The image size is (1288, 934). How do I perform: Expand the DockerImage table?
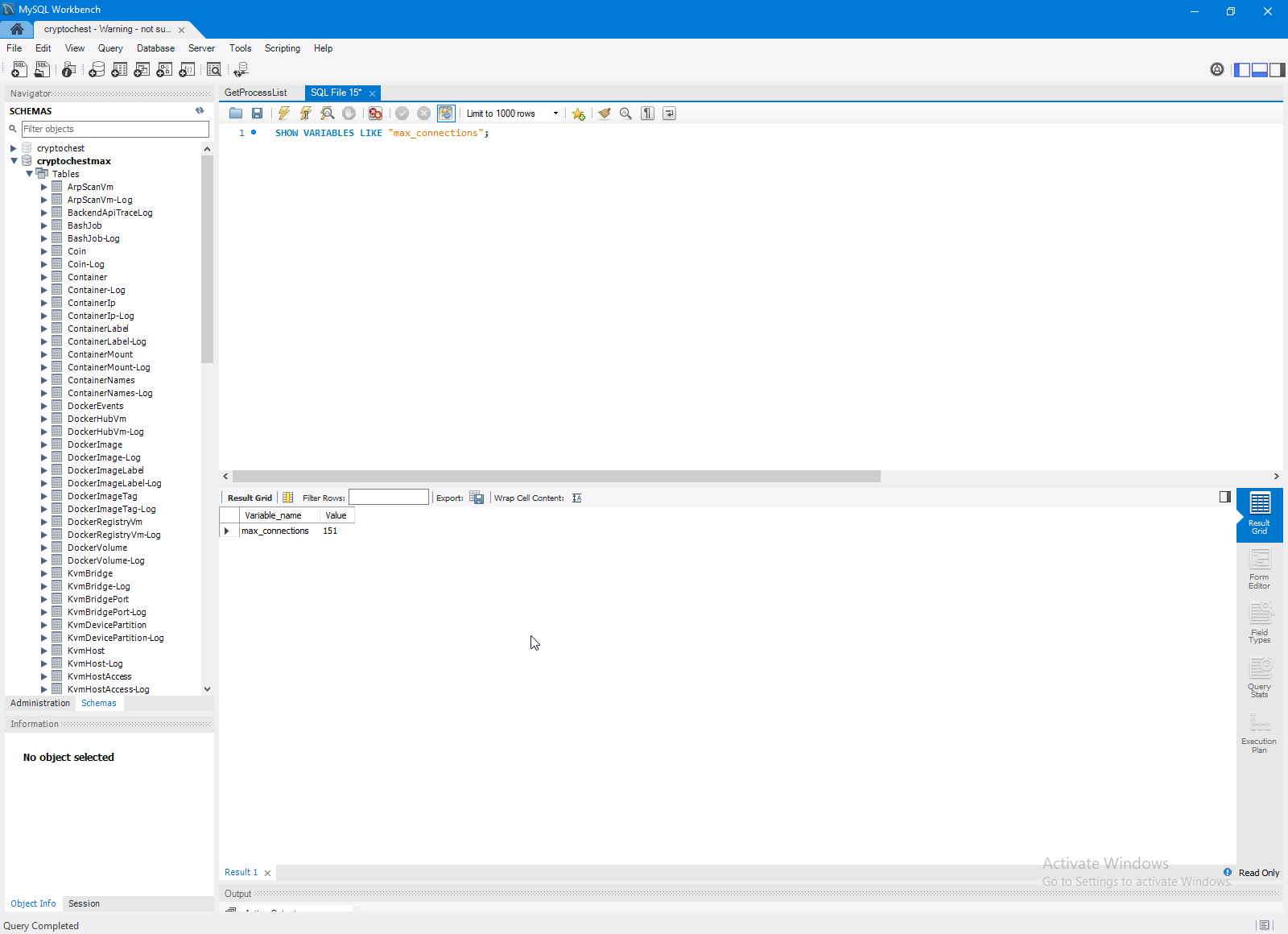44,444
